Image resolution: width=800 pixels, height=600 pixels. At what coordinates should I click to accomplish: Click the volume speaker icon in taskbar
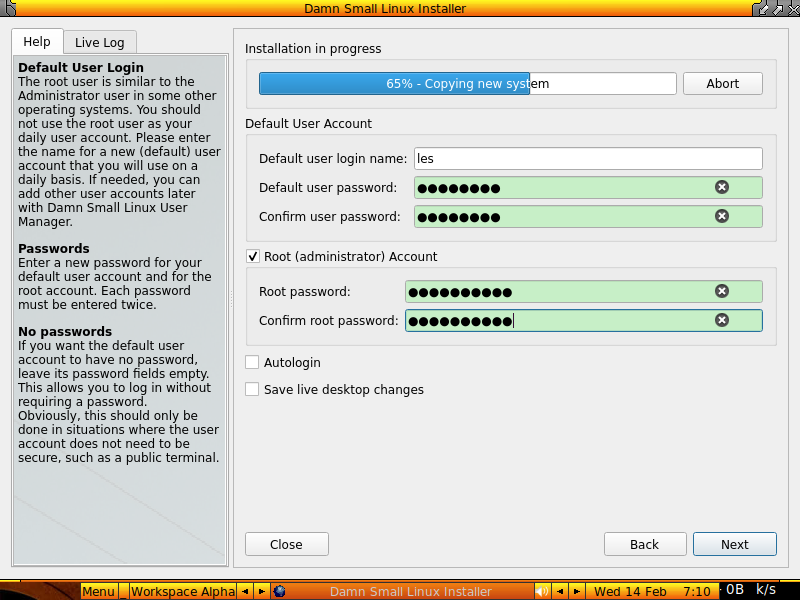coord(541,591)
